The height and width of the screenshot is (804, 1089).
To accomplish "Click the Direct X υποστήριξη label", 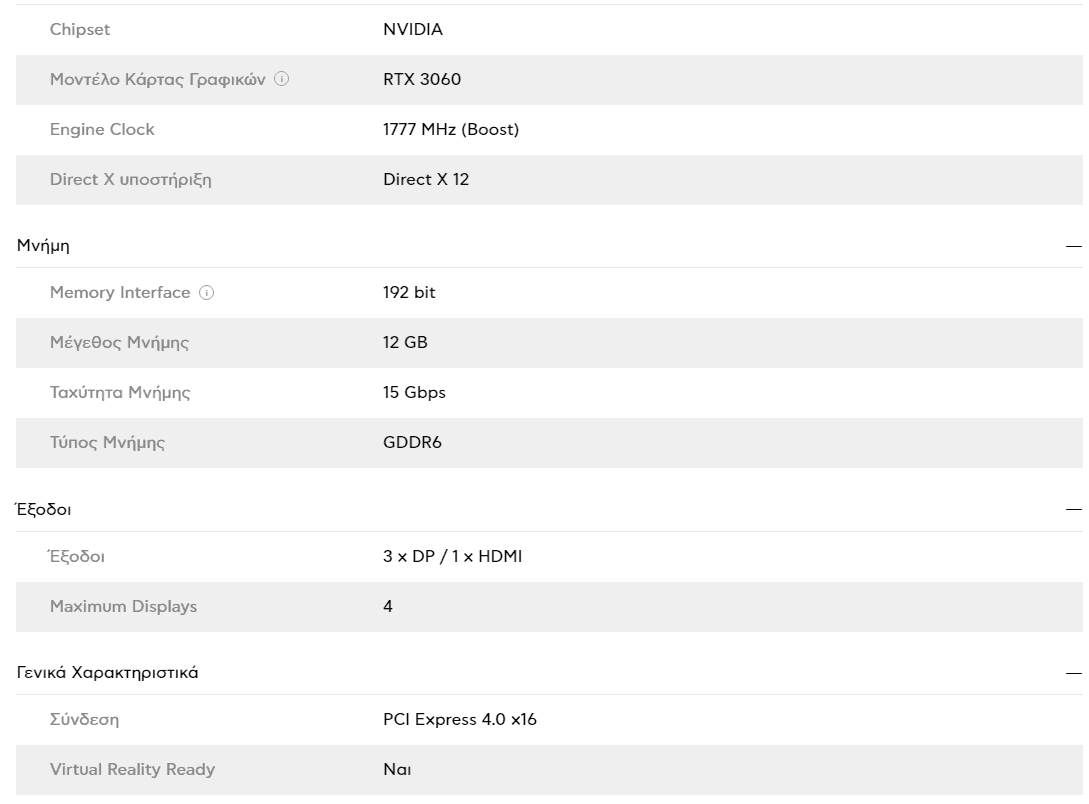I will [131, 179].
